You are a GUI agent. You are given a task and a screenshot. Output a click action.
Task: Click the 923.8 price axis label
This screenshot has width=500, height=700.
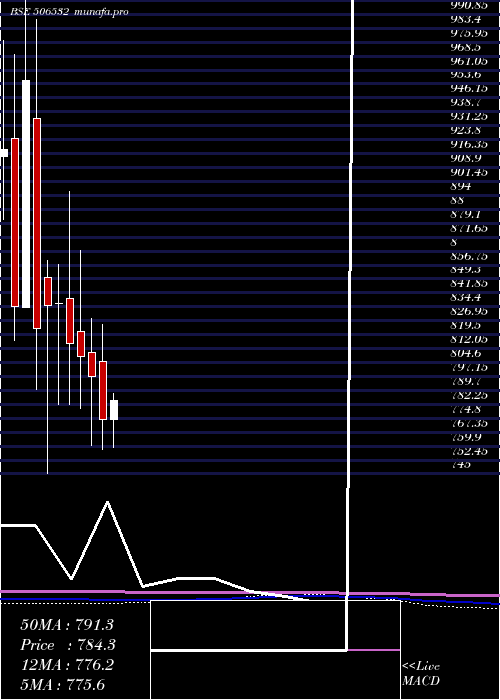point(468,130)
